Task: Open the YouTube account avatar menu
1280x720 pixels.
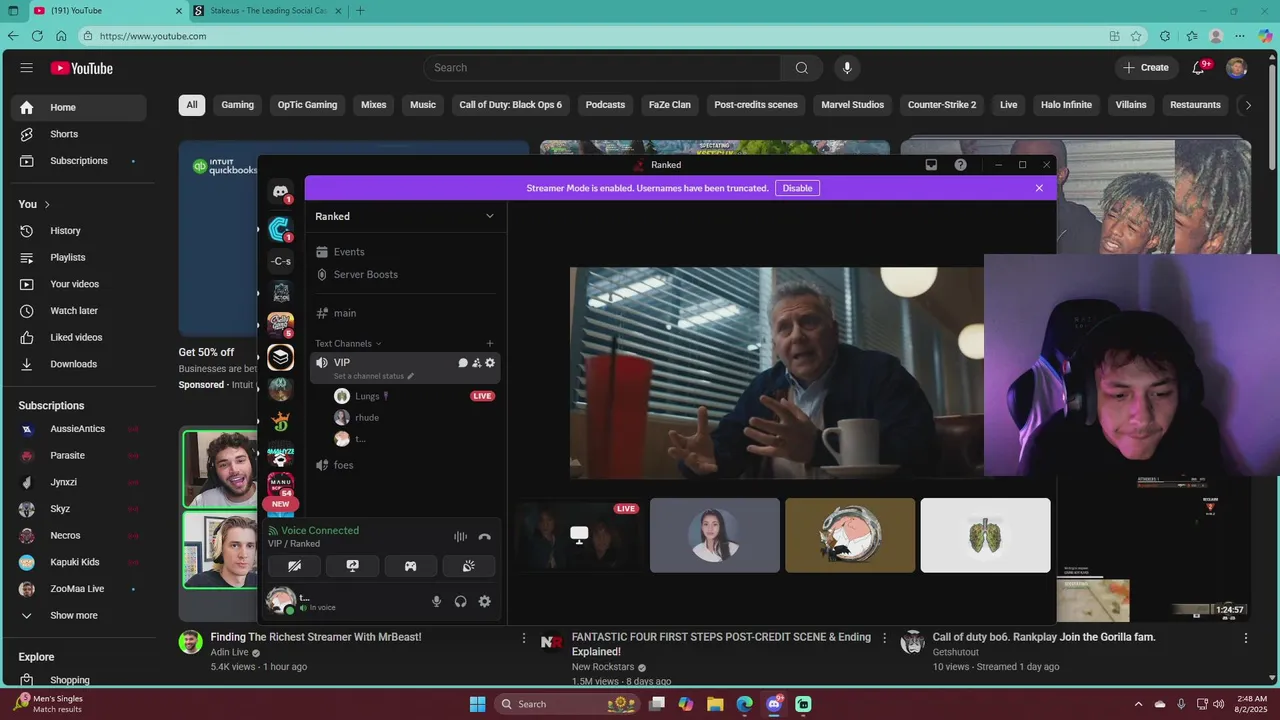Action: 1237,68
